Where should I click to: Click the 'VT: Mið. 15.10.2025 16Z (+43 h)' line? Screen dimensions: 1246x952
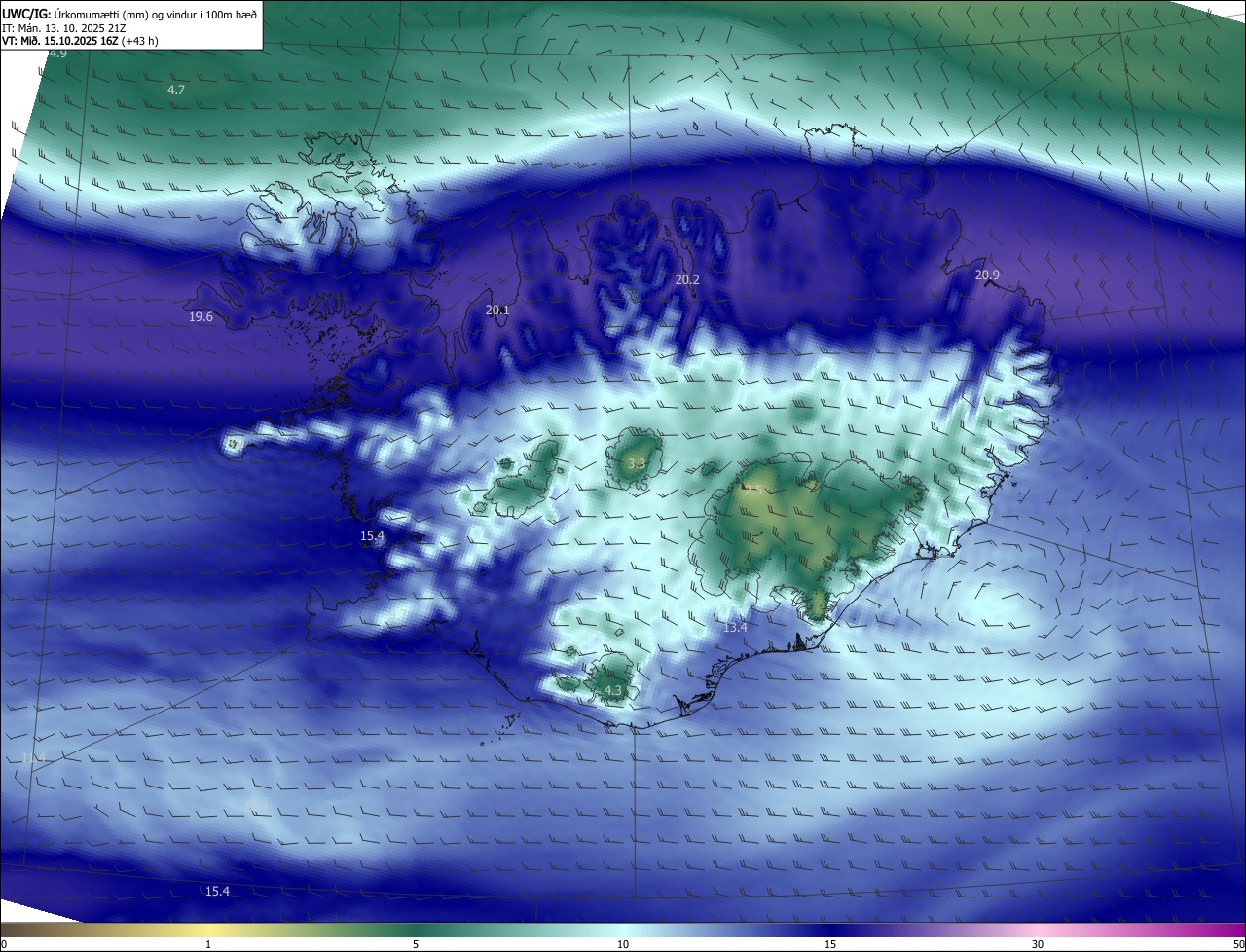point(80,42)
